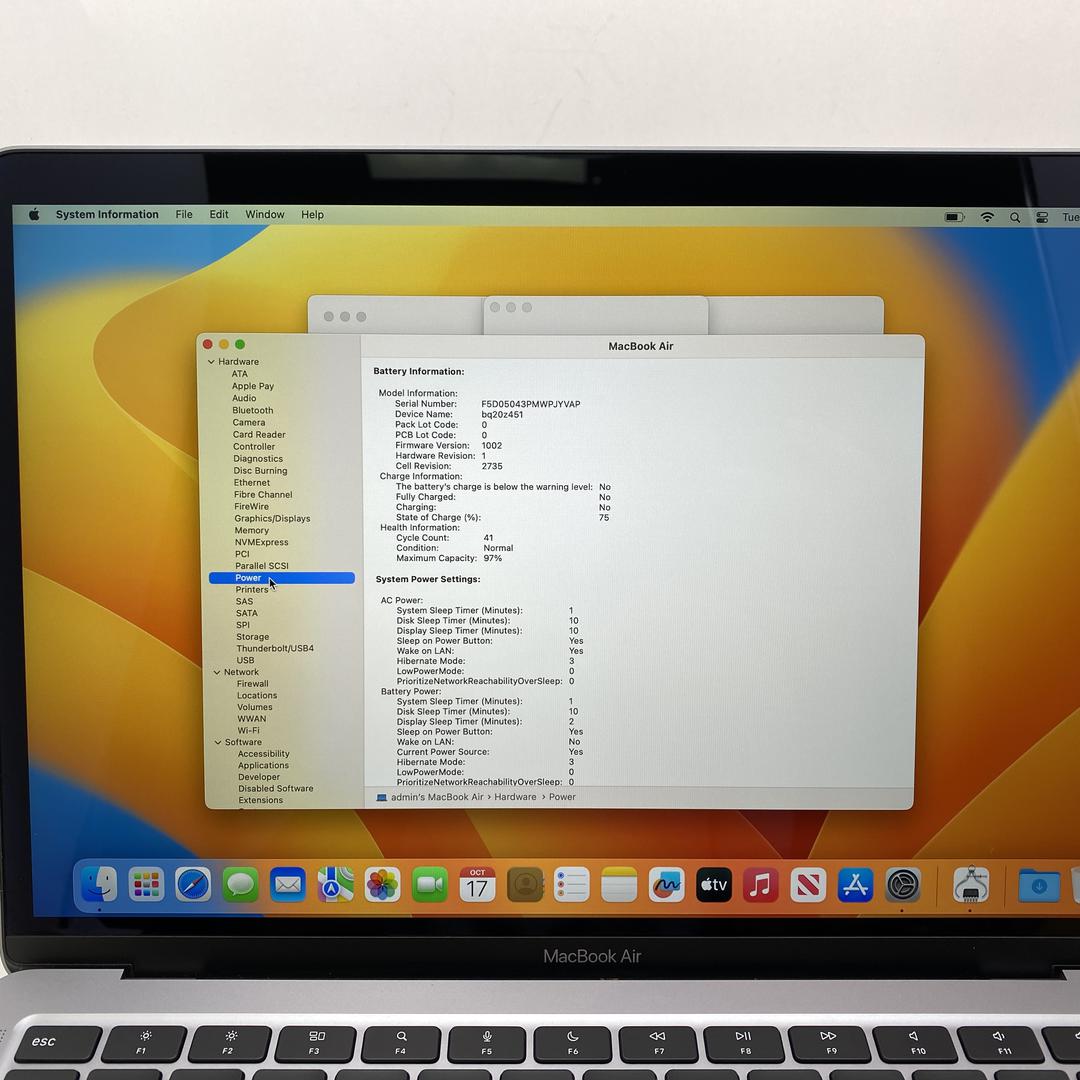Viewport: 1080px width, 1080px height.
Task: Select NVMExpress in the sidebar
Action: click(x=262, y=542)
